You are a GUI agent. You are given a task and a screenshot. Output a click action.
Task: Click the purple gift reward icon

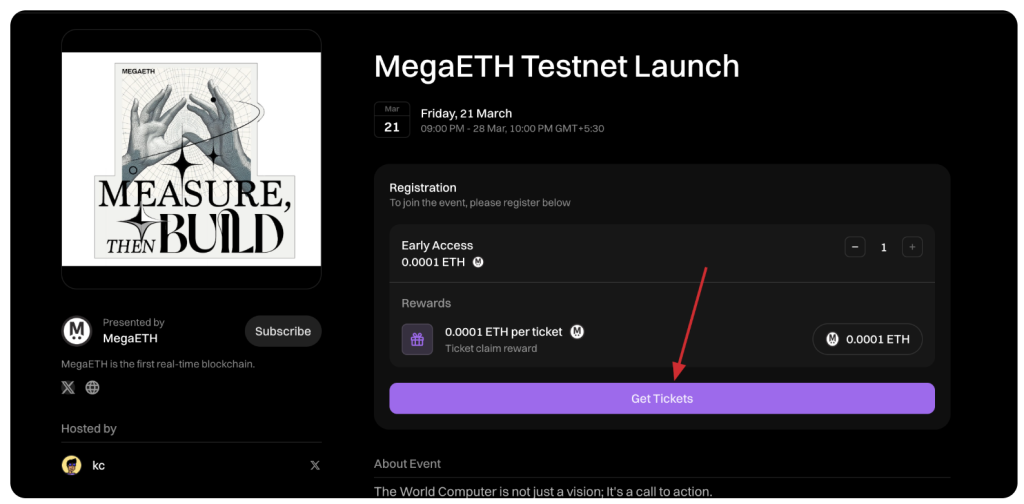417,339
